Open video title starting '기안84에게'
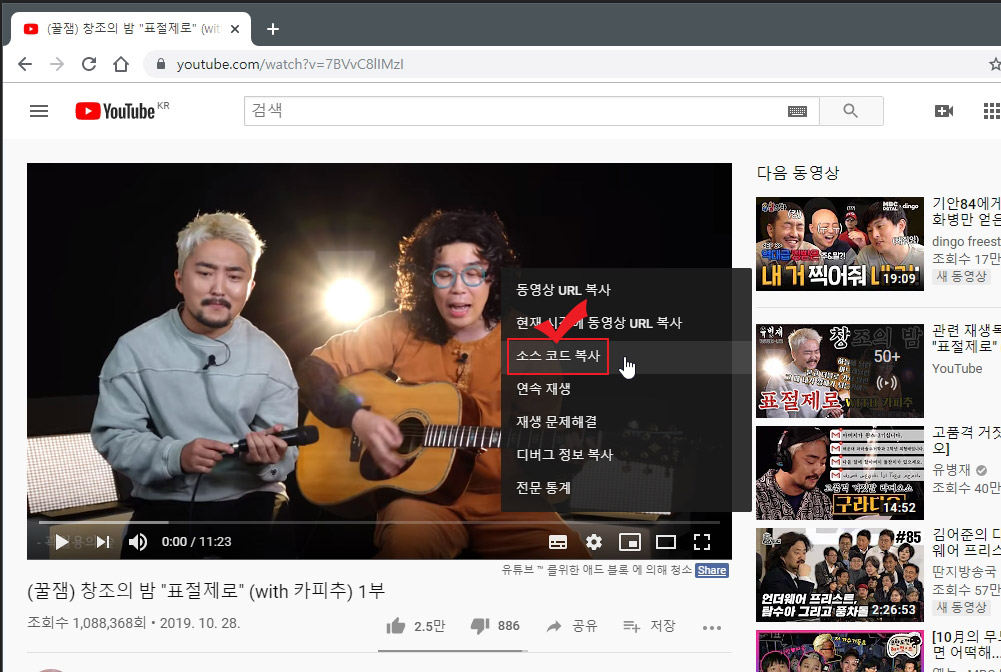Screen dimensions: 1001x672 pos(966,211)
